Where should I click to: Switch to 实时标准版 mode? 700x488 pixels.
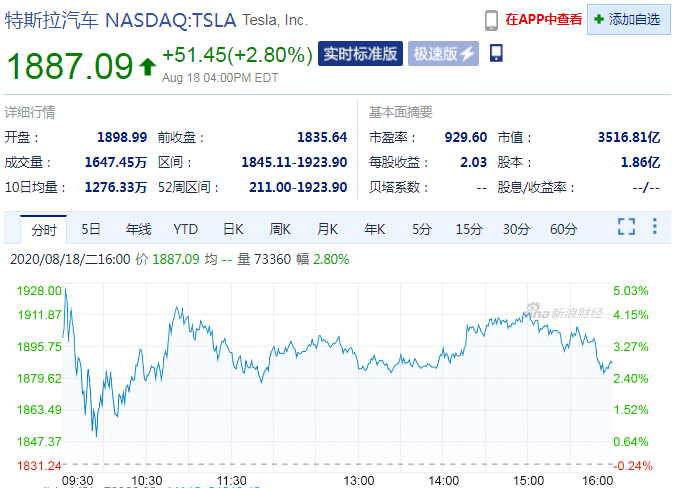(360, 54)
